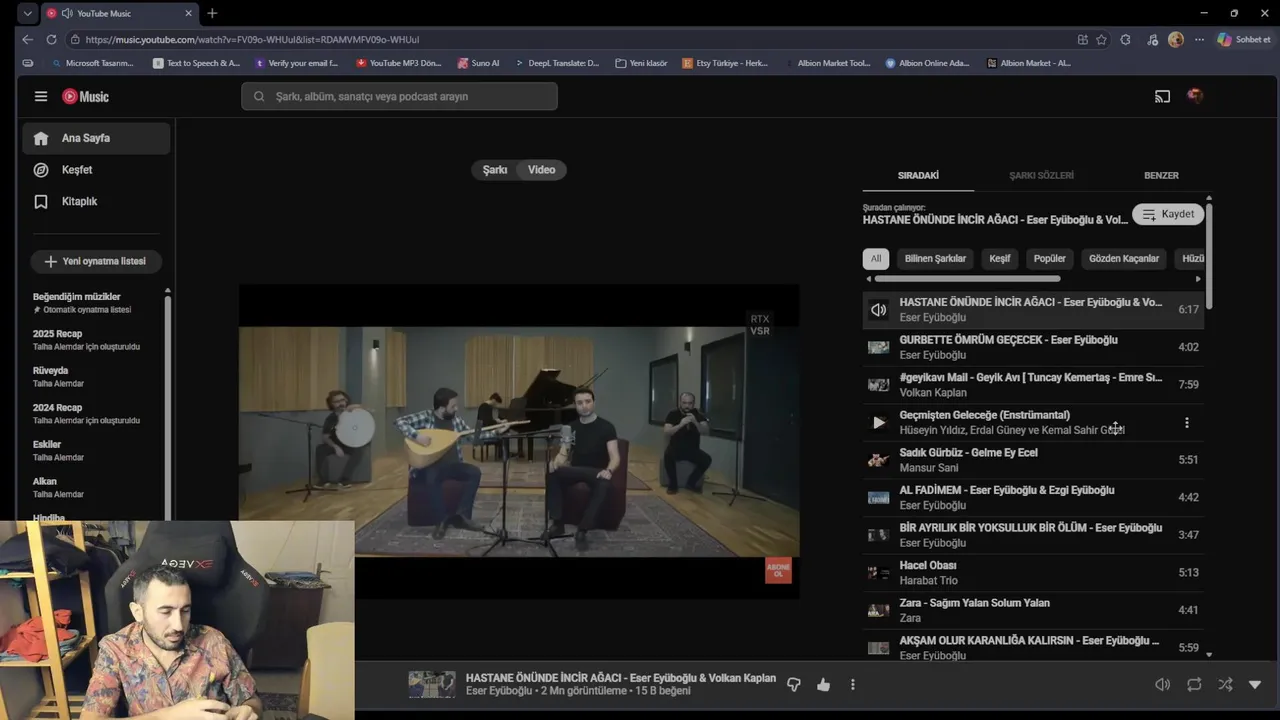This screenshot has height=720, width=1280.
Task: Switch to Video mode
Action: [542, 170]
